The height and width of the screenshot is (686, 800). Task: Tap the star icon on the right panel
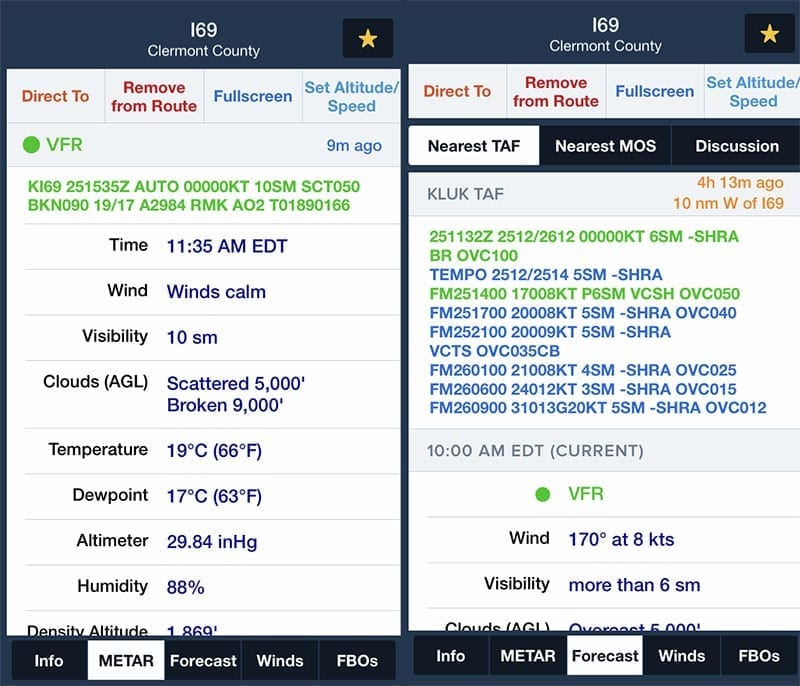pos(768,35)
